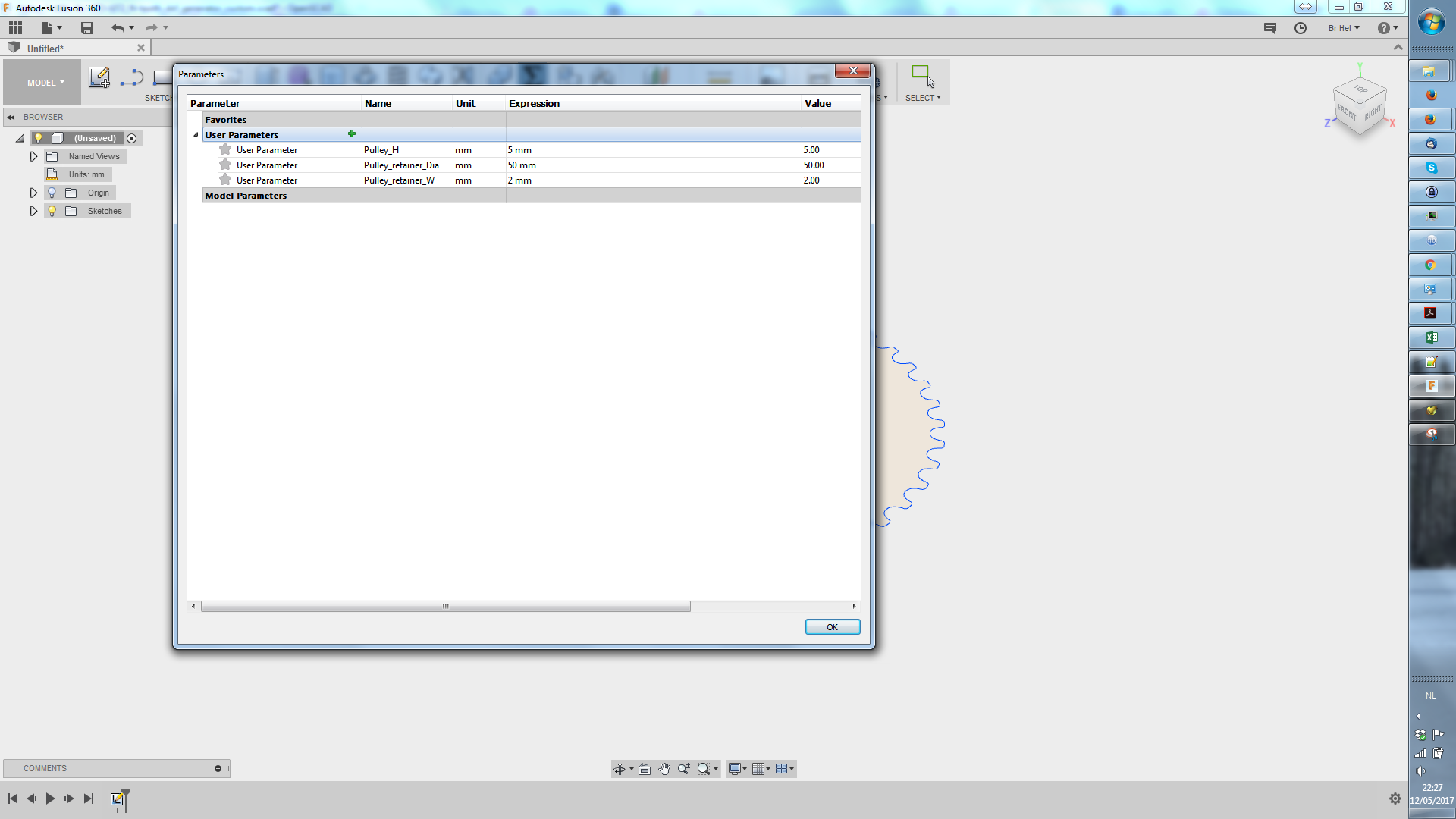Open the Br Hel account menu
This screenshot has height=819, width=1456.
(1343, 28)
